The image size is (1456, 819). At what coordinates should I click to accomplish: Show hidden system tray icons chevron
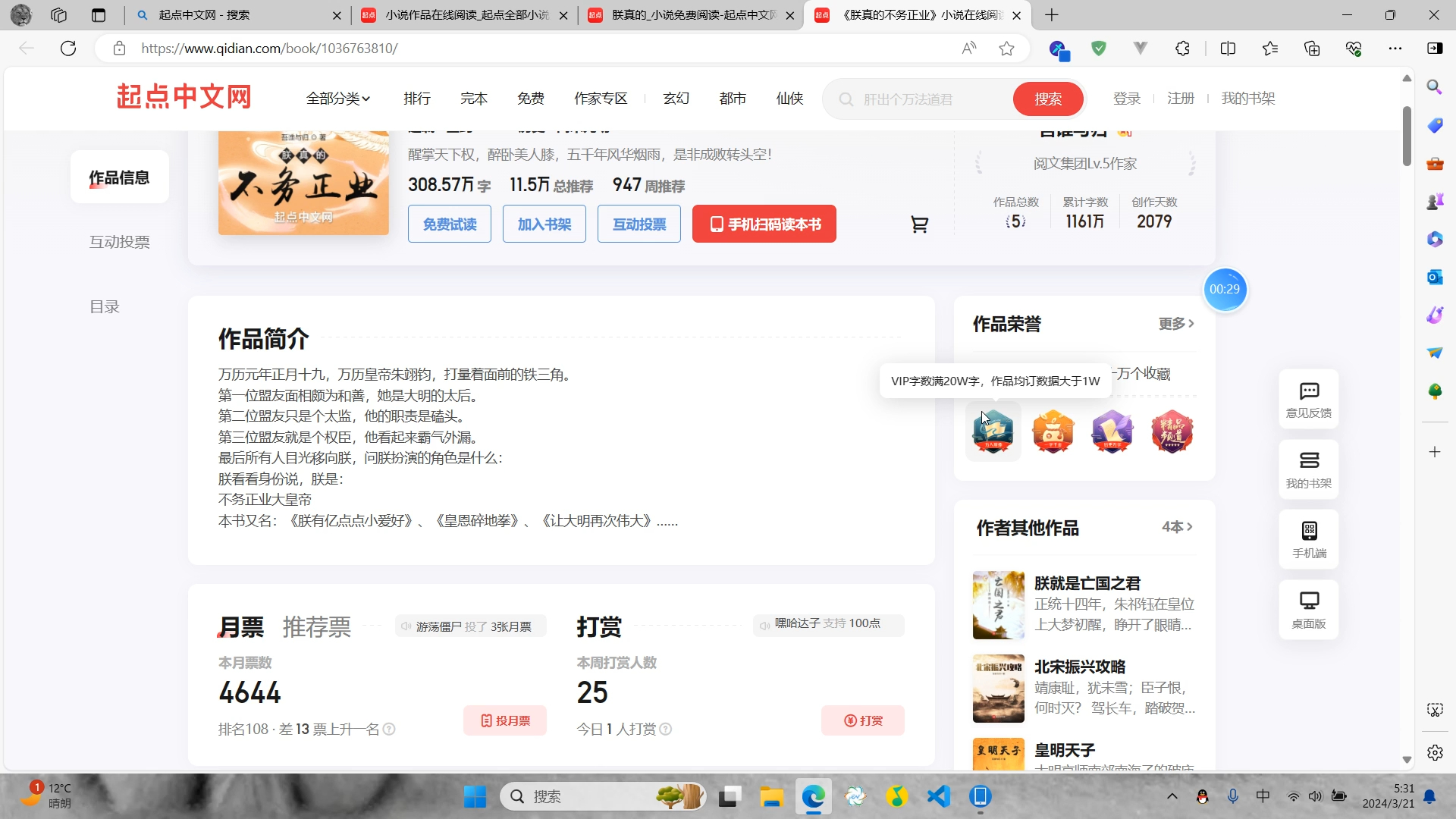coord(1172,796)
